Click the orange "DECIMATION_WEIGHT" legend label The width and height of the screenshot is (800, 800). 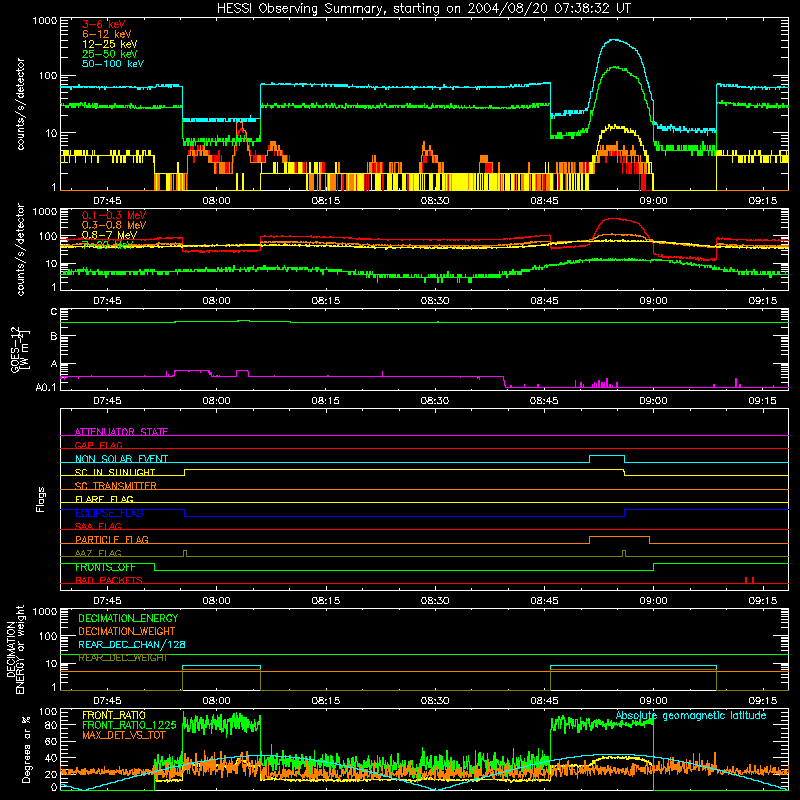[x=127, y=632]
